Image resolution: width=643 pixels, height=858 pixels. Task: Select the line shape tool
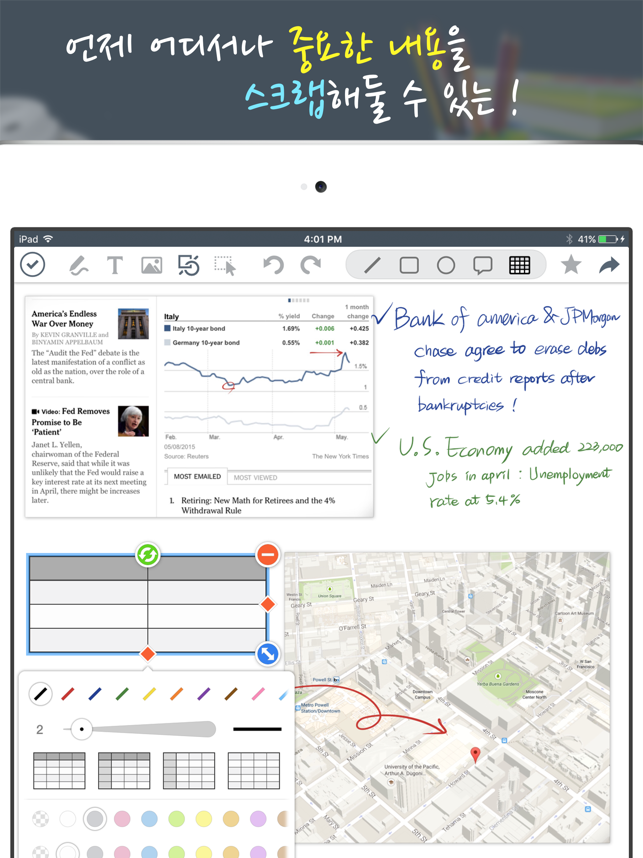click(x=372, y=265)
